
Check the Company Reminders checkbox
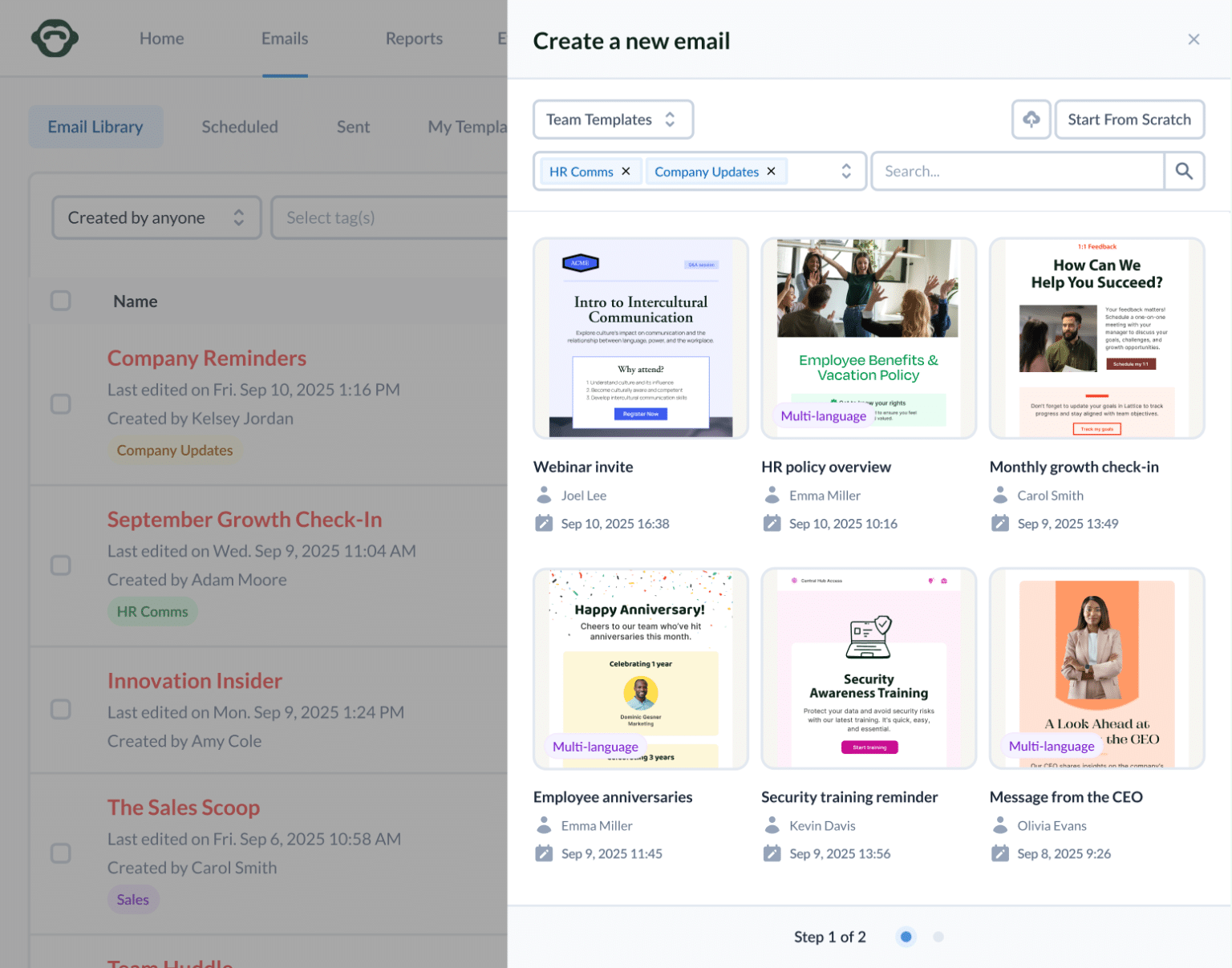[61, 403]
